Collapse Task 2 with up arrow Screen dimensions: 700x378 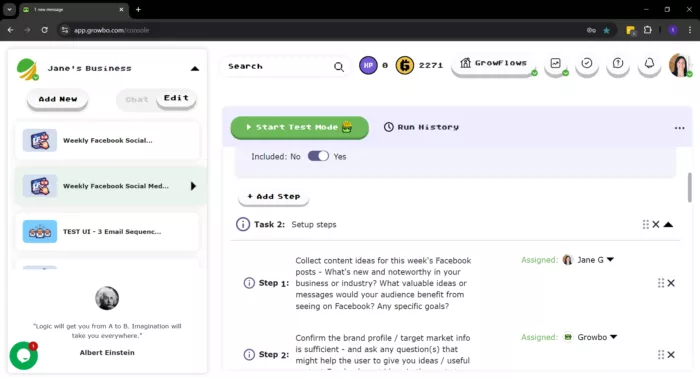[x=668, y=224]
